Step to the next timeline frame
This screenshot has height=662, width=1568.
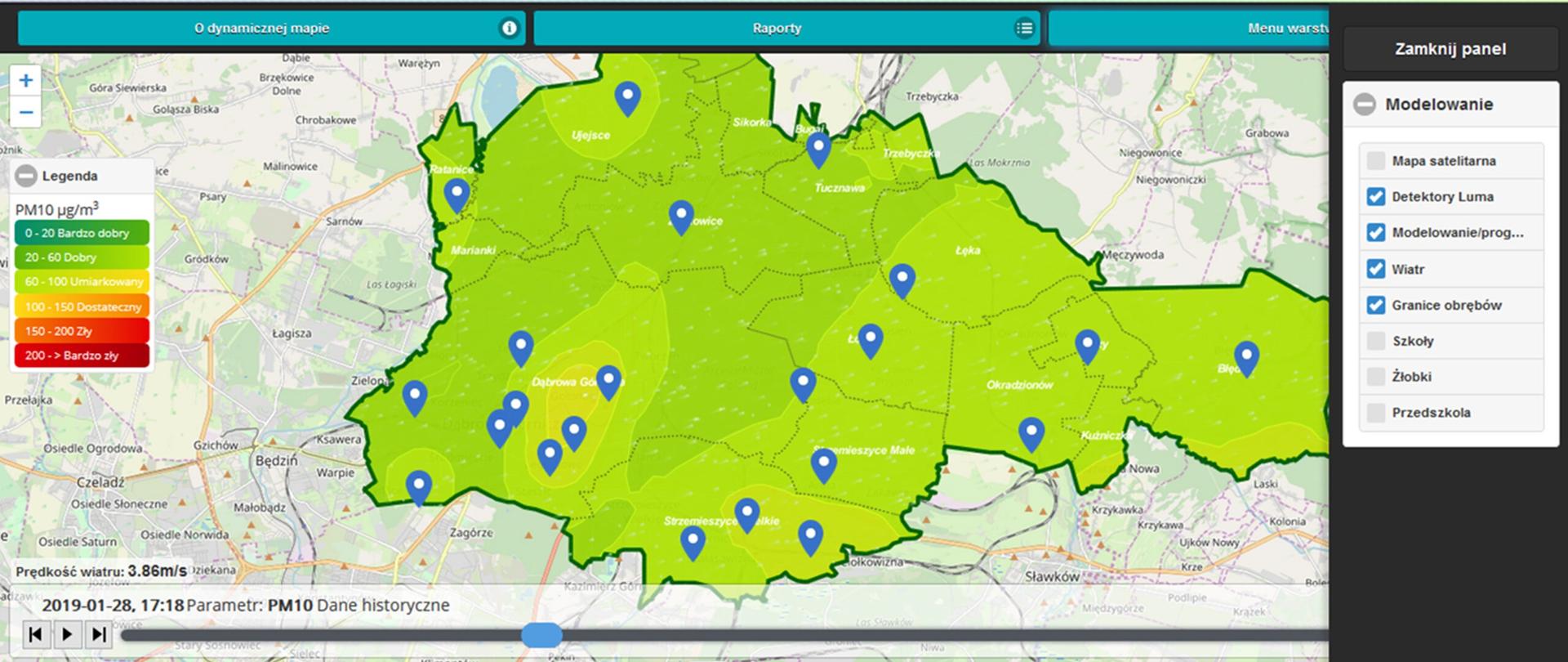(98, 634)
